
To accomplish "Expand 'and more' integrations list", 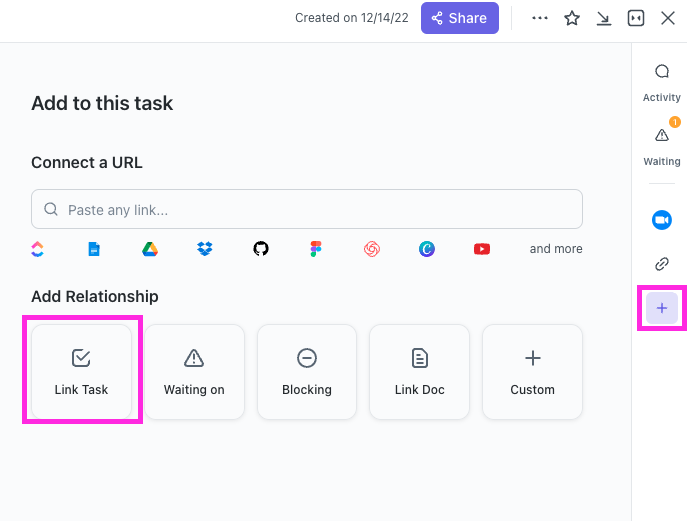I will point(555,249).
